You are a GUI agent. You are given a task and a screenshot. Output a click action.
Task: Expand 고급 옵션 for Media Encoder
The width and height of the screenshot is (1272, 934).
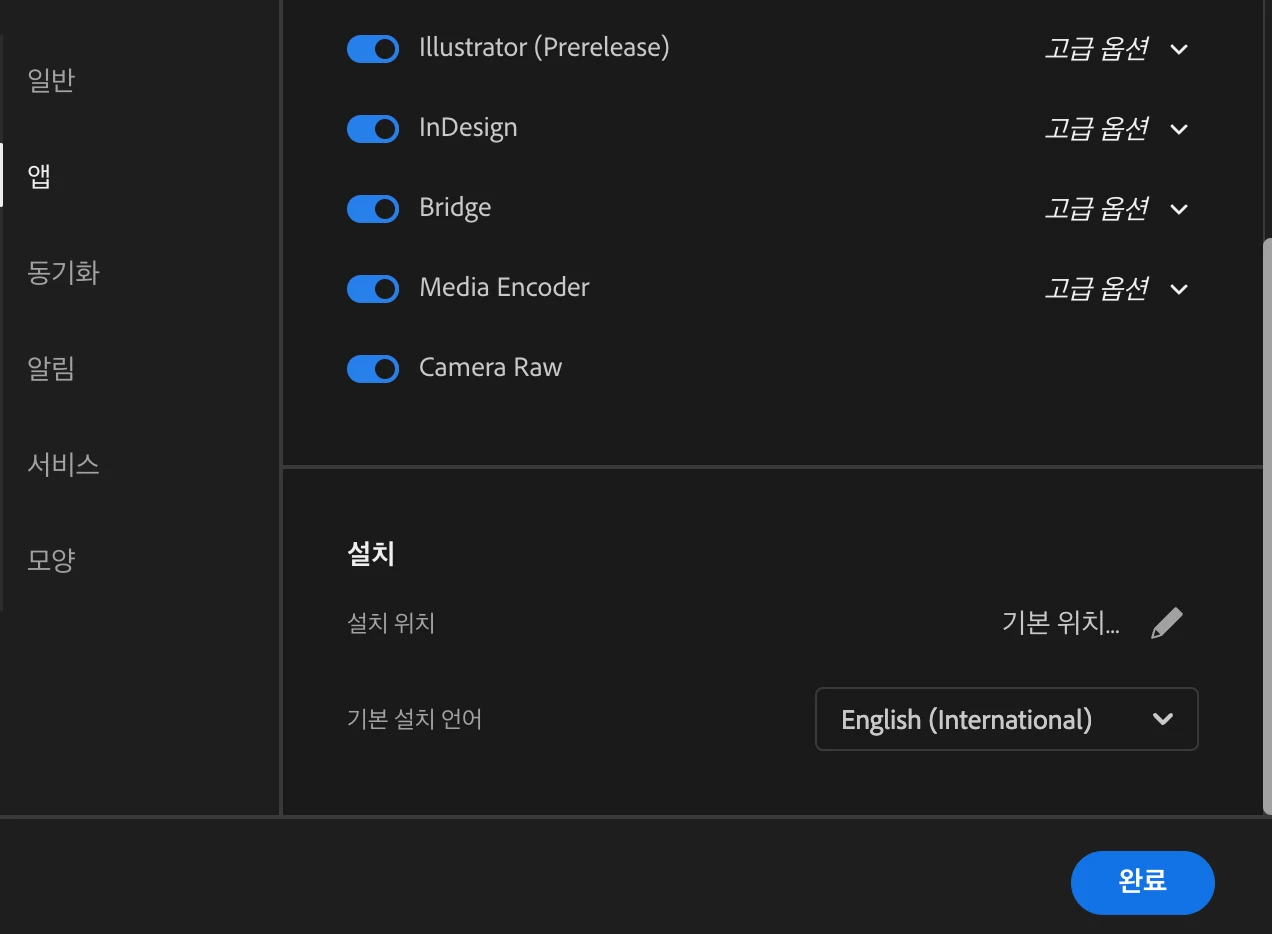[1116, 289]
